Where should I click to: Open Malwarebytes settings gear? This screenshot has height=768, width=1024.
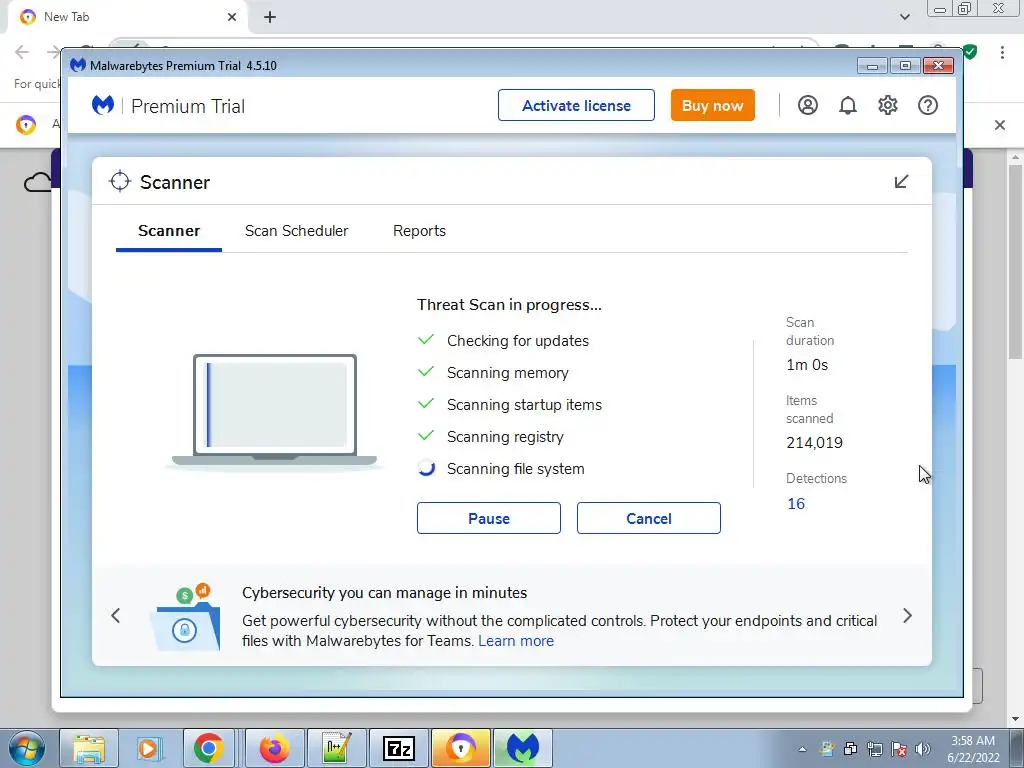tap(888, 105)
